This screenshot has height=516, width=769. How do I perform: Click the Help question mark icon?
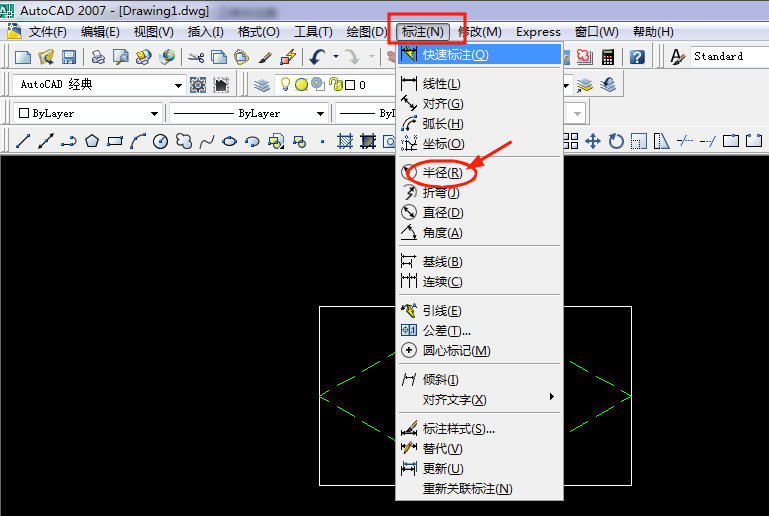[x=637, y=57]
